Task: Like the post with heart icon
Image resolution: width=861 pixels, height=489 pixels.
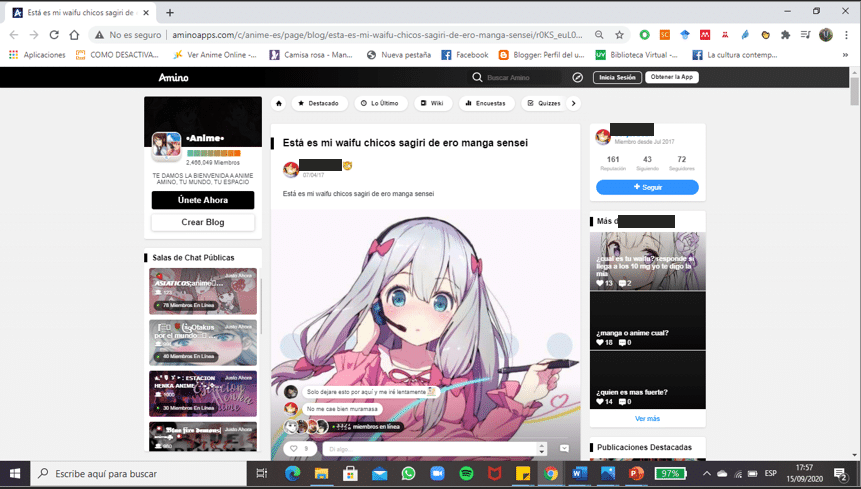Action: (294, 448)
